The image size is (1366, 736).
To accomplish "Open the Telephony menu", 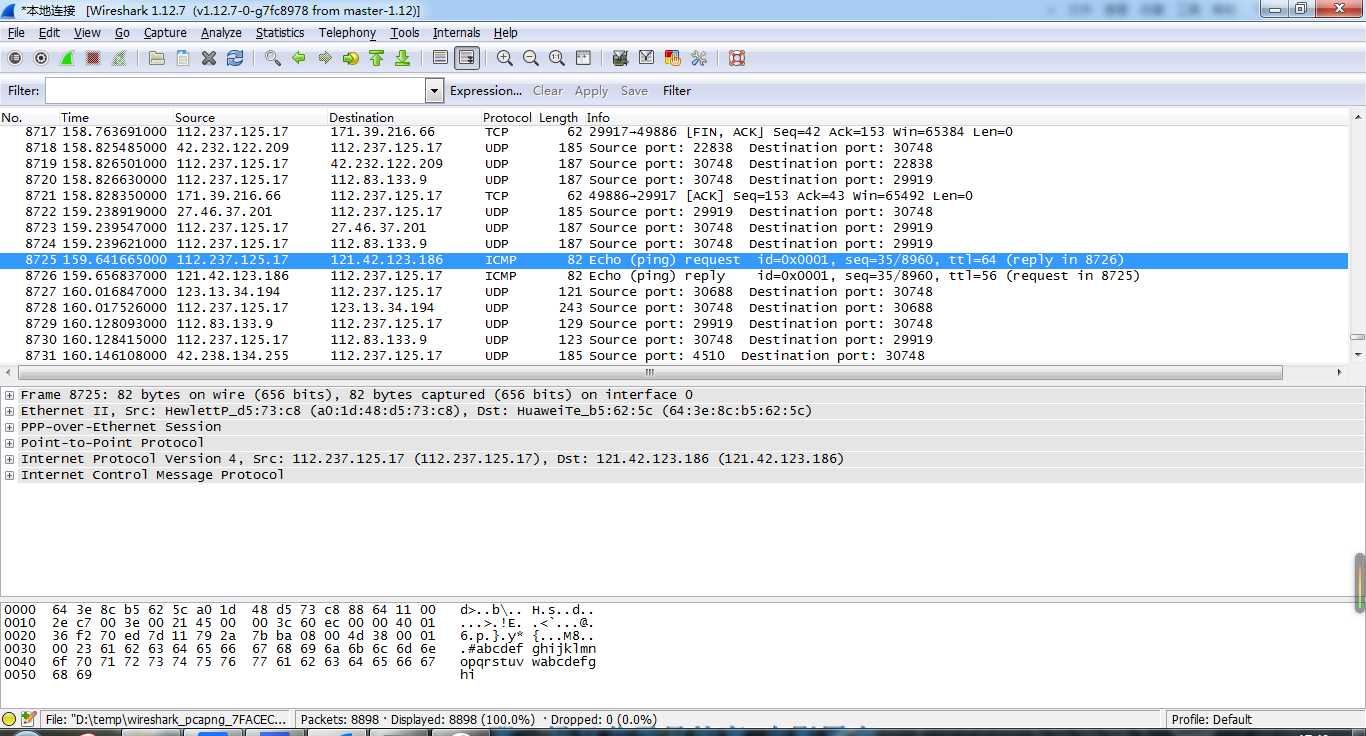I will 347,33.
